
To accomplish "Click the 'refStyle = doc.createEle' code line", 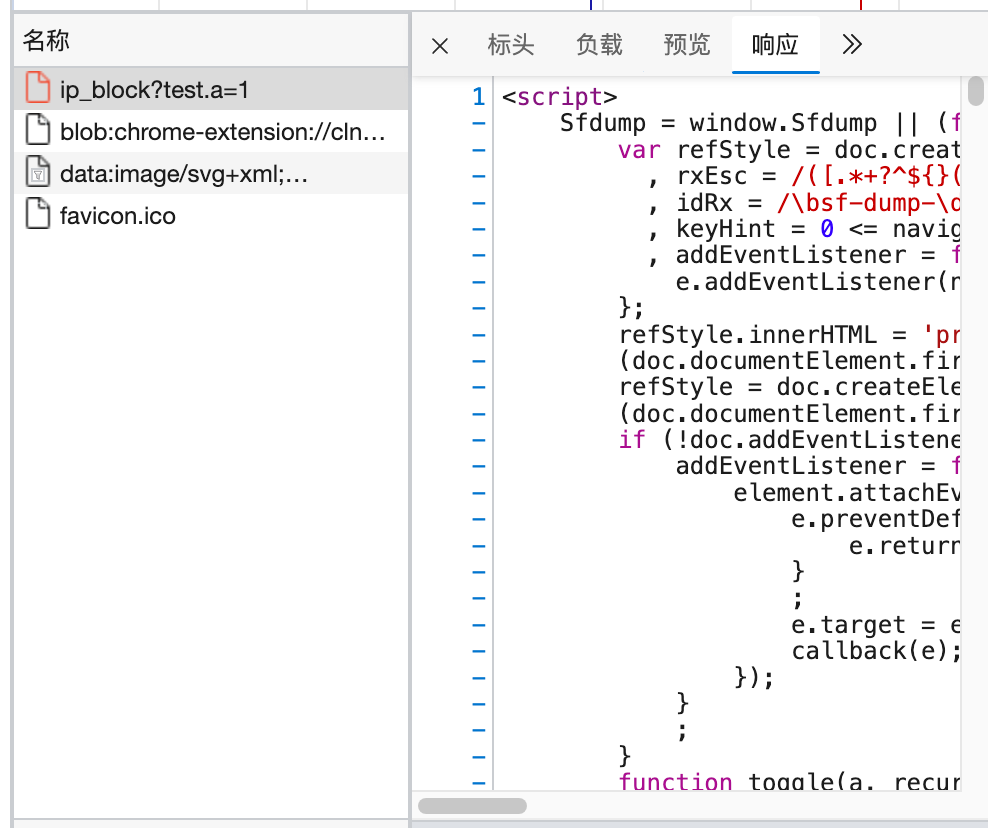I will tap(789, 387).
